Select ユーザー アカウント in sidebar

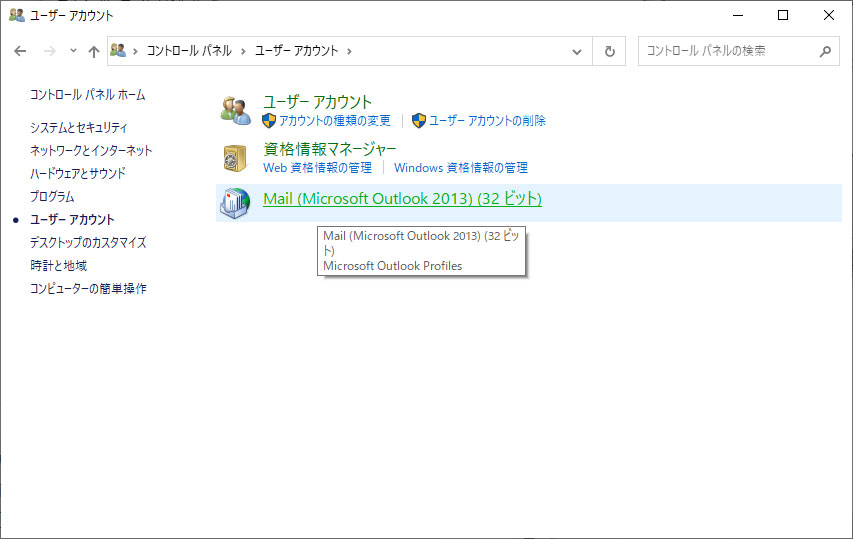click(x=72, y=219)
